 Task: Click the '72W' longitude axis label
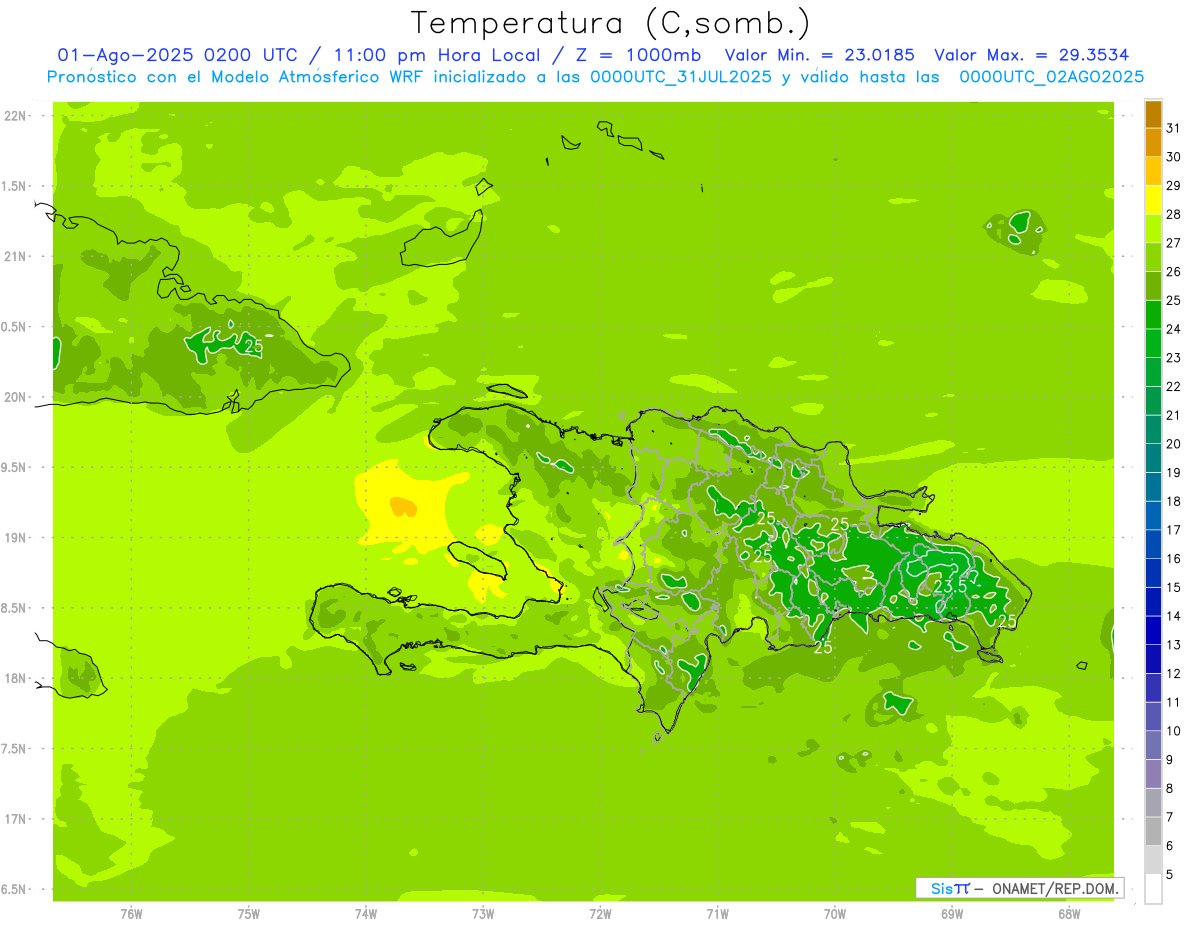(x=600, y=913)
